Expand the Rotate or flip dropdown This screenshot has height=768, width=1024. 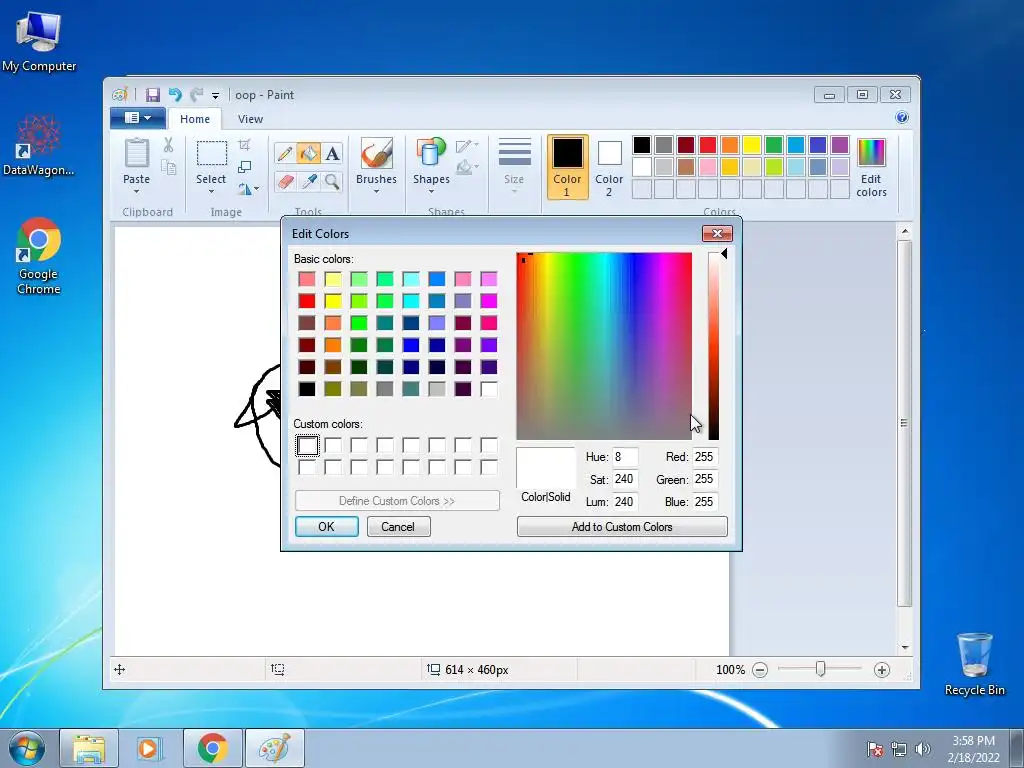tap(248, 189)
